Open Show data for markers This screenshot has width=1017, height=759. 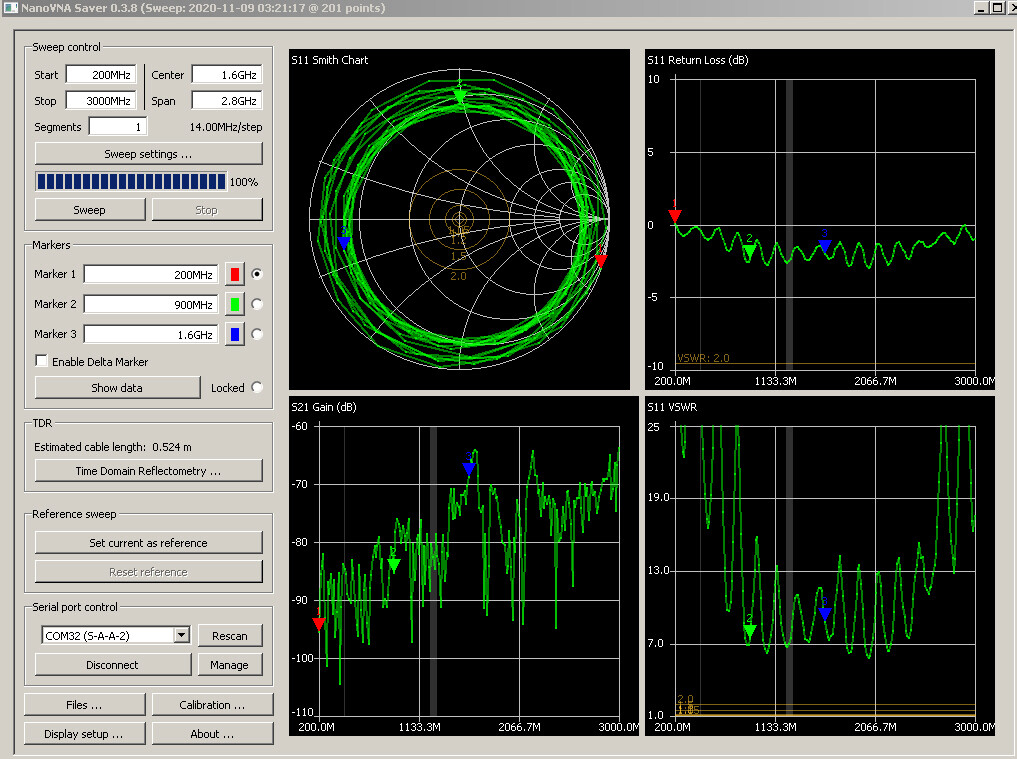[x=117, y=387]
